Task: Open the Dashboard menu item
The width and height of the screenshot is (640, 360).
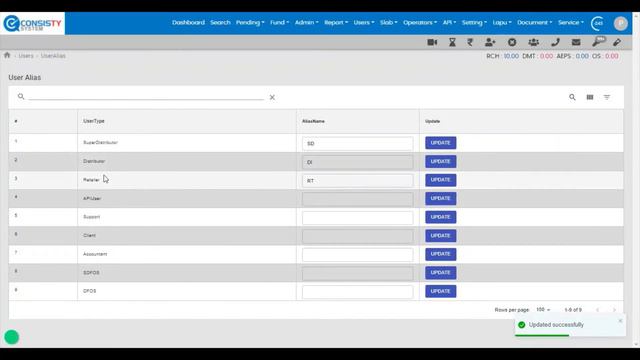Action: click(x=188, y=22)
